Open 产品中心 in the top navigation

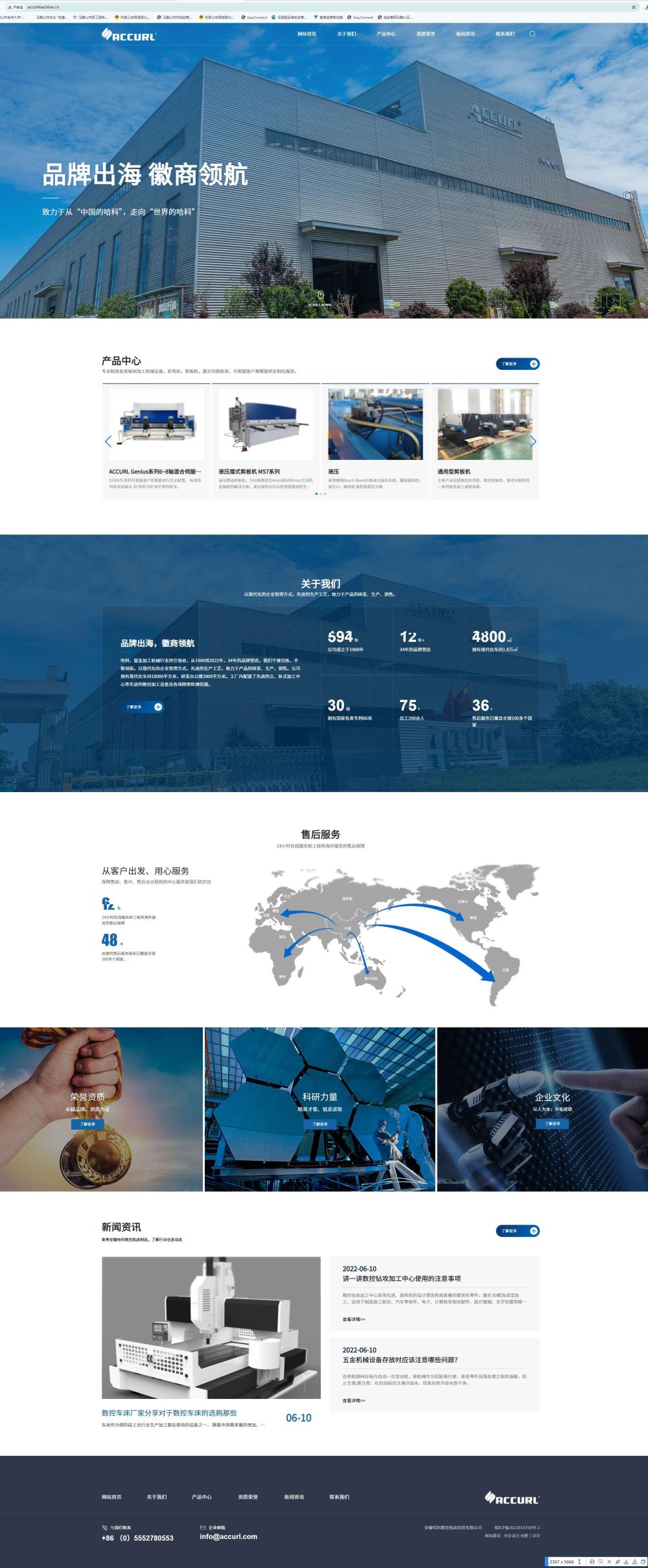click(x=386, y=34)
